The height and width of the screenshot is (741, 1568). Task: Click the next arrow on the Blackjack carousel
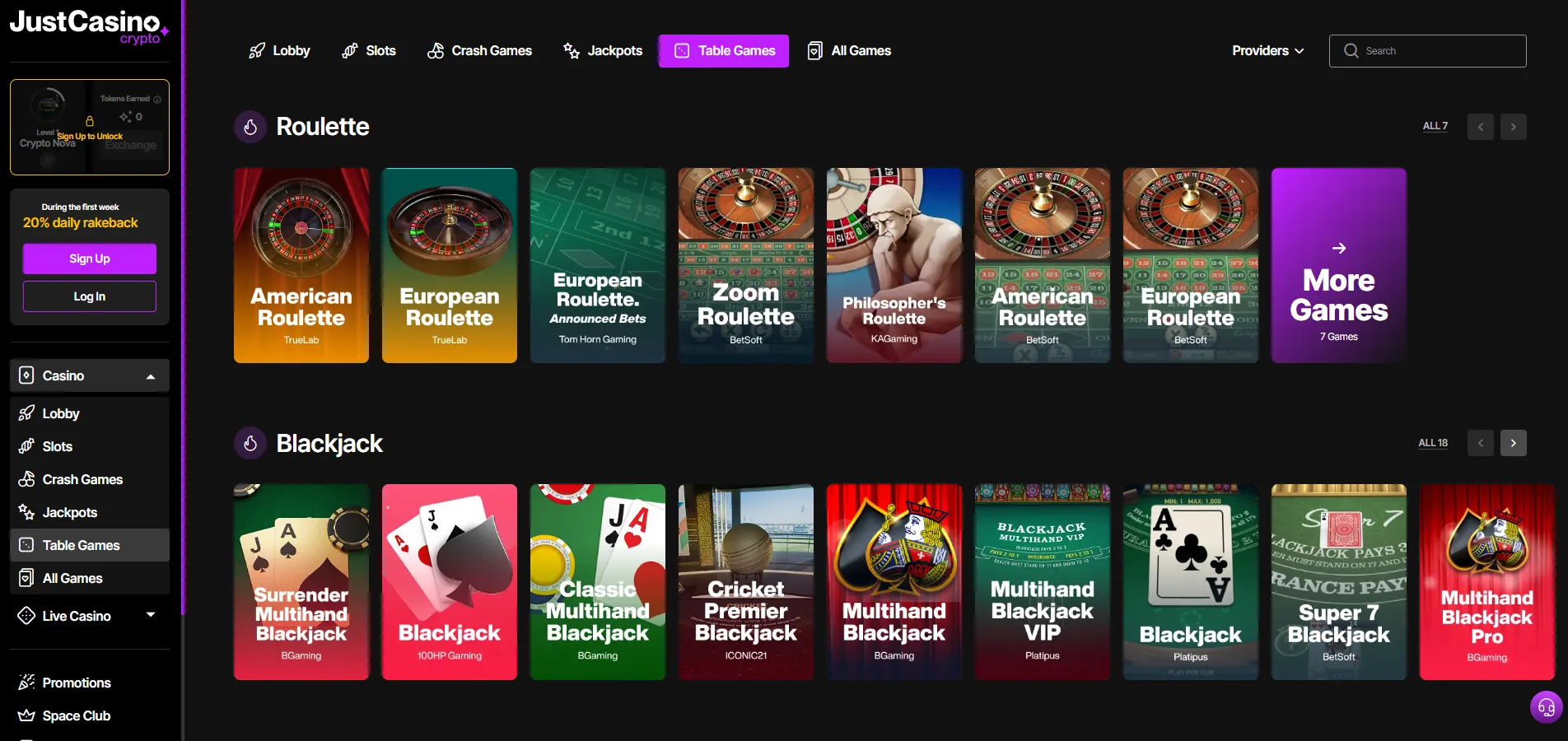tap(1513, 443)
